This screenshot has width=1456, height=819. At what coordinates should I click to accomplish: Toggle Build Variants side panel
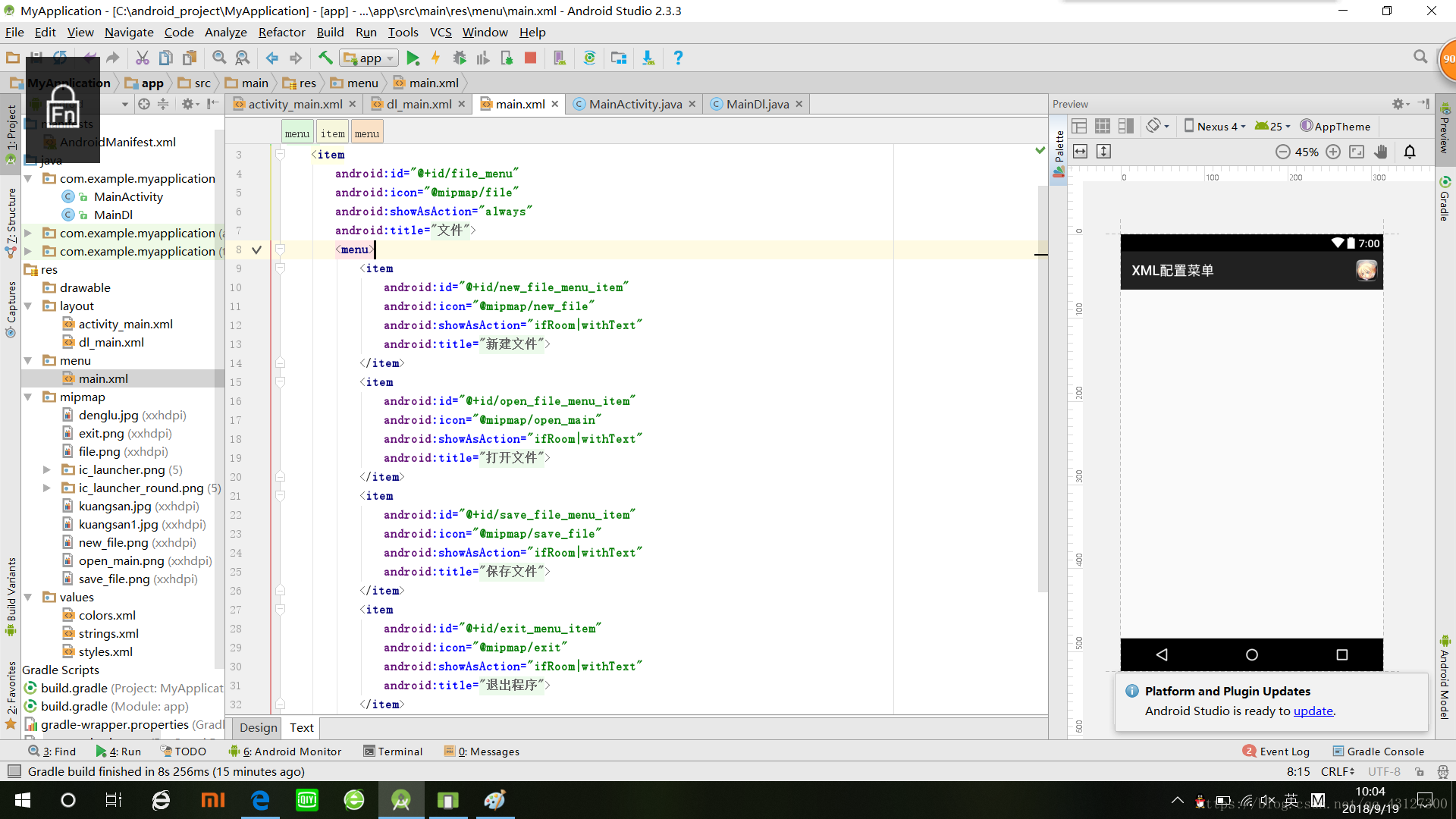(x=11, y=597)
